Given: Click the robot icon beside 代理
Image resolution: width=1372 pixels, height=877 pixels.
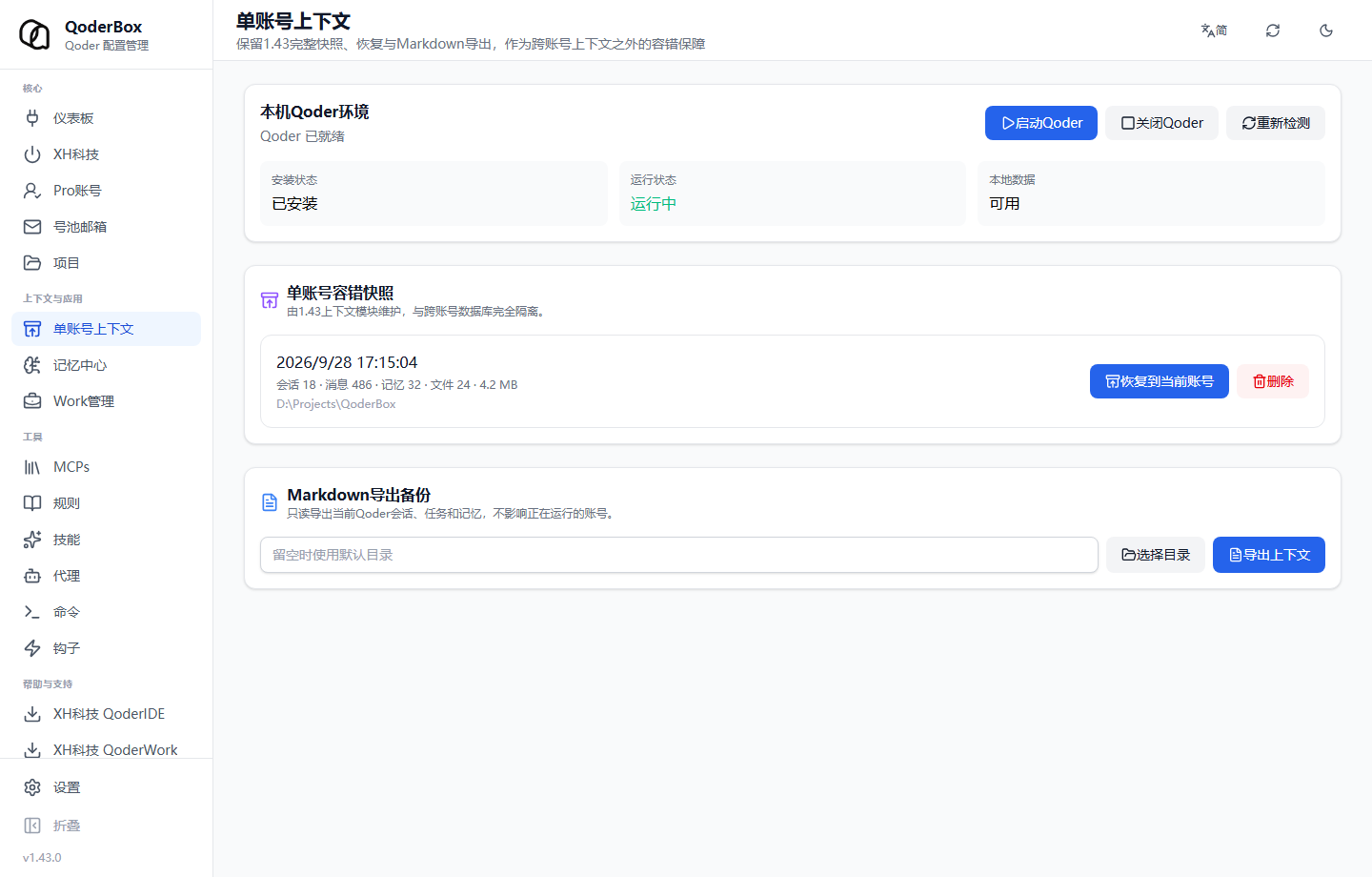Looking at the screenshot, I should (x=32, y=576).
